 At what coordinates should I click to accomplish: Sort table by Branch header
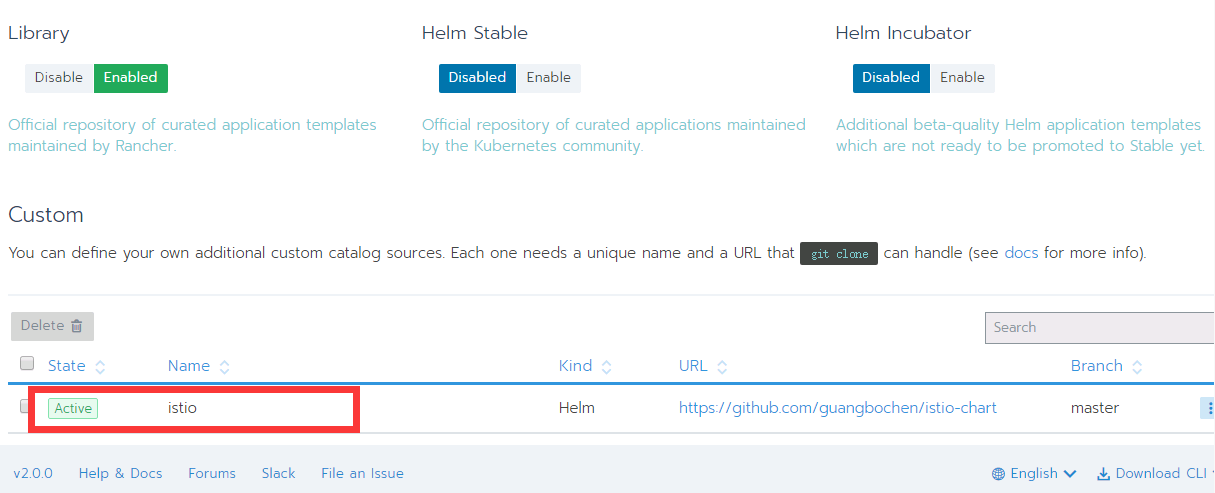[x=1097, y=366]
